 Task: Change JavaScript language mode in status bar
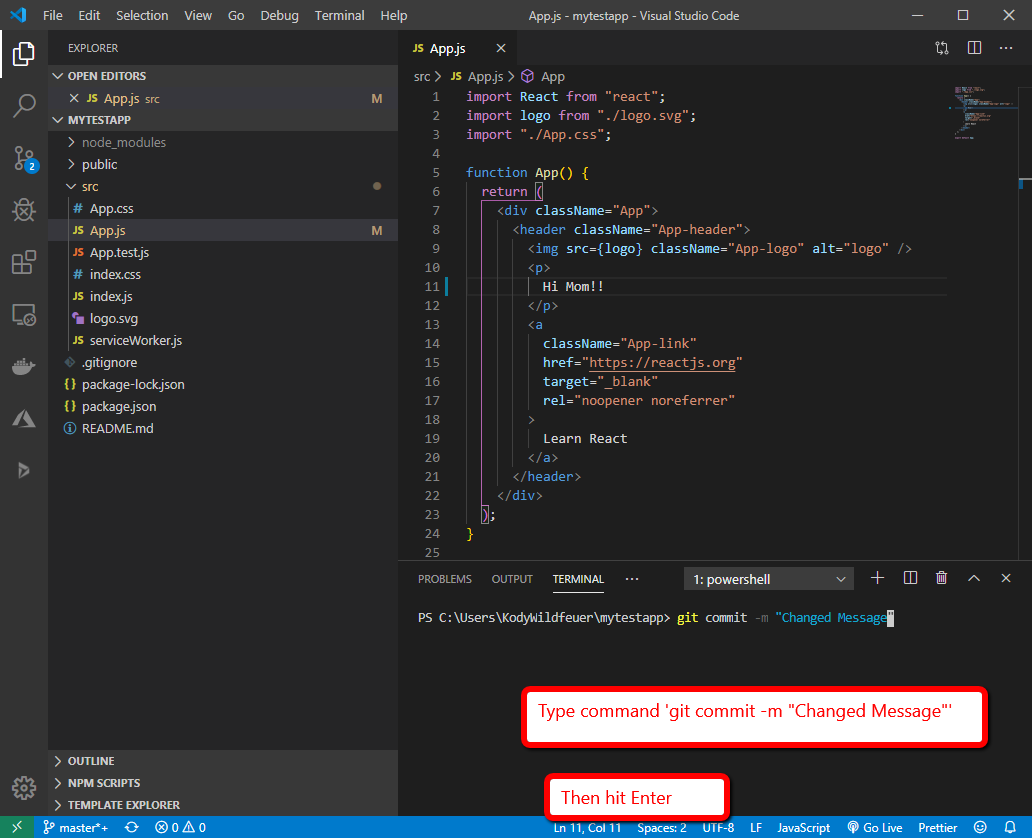coord(803,827)
